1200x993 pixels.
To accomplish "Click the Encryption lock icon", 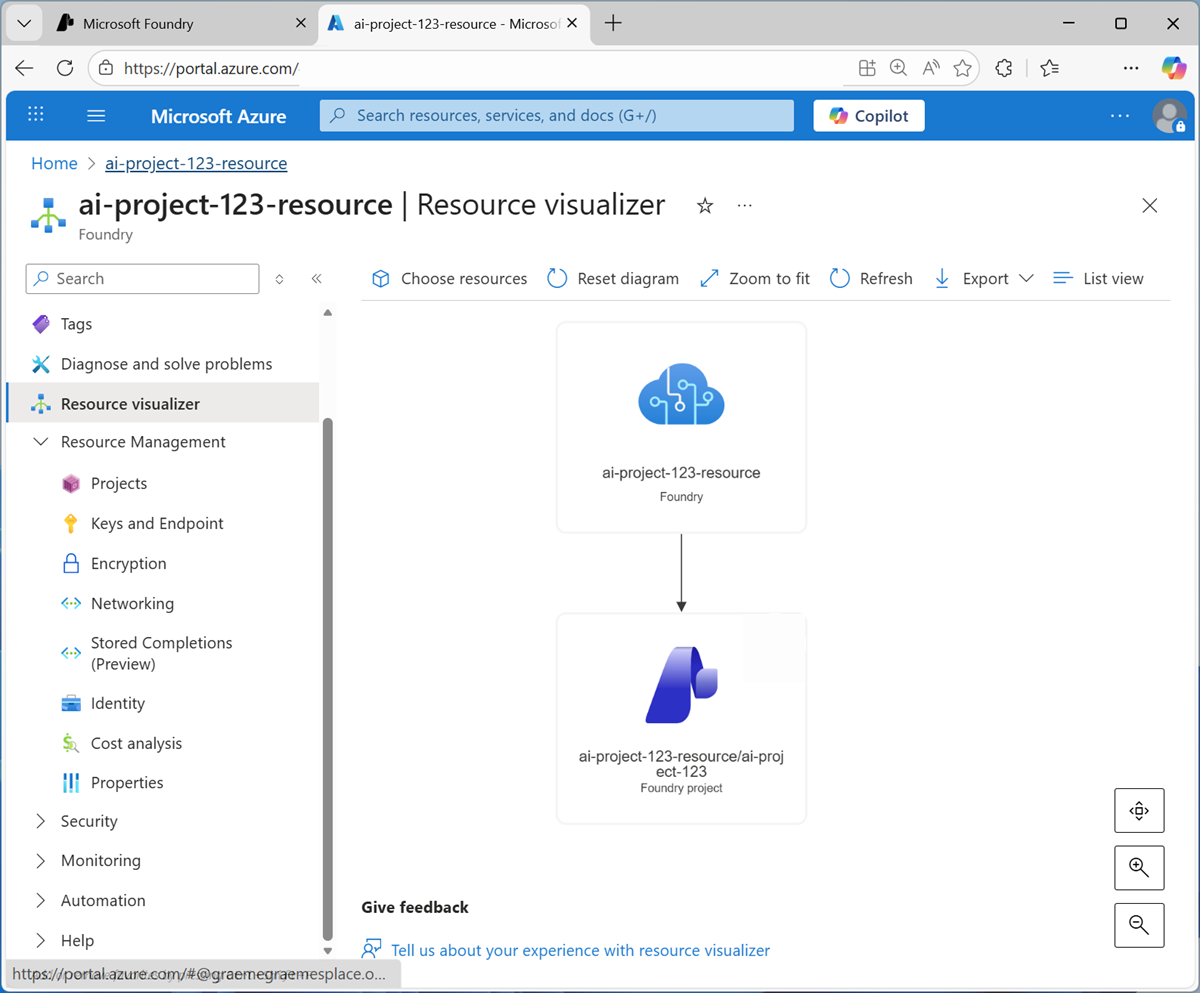I will click(70, 563).
